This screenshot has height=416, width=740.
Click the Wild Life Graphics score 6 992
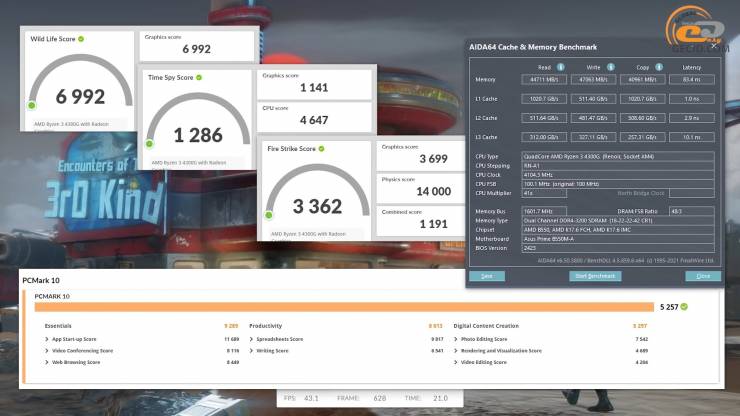(197, 49)
